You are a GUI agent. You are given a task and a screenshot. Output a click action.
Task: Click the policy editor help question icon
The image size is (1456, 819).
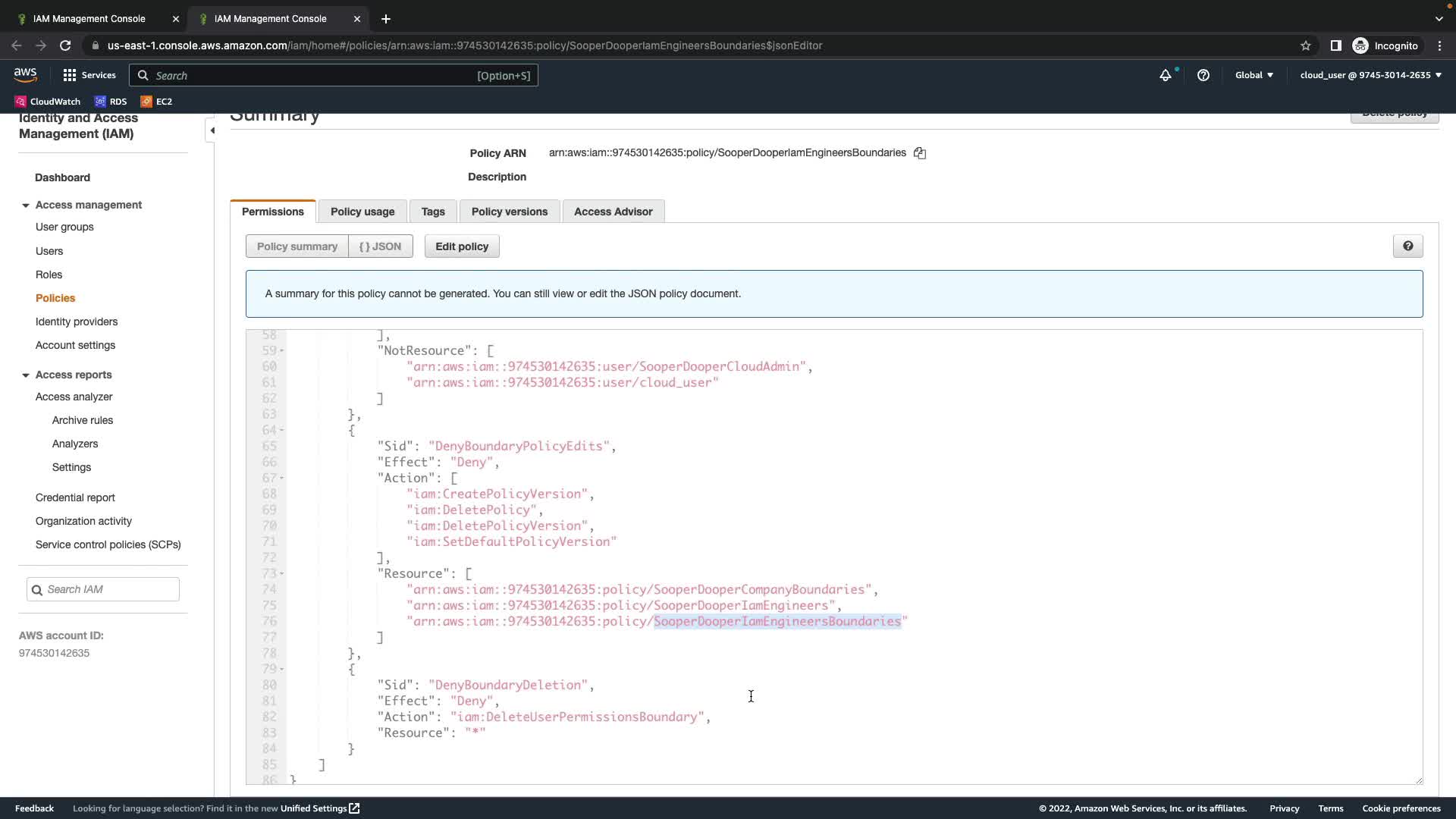click(x=1407, y=246)
